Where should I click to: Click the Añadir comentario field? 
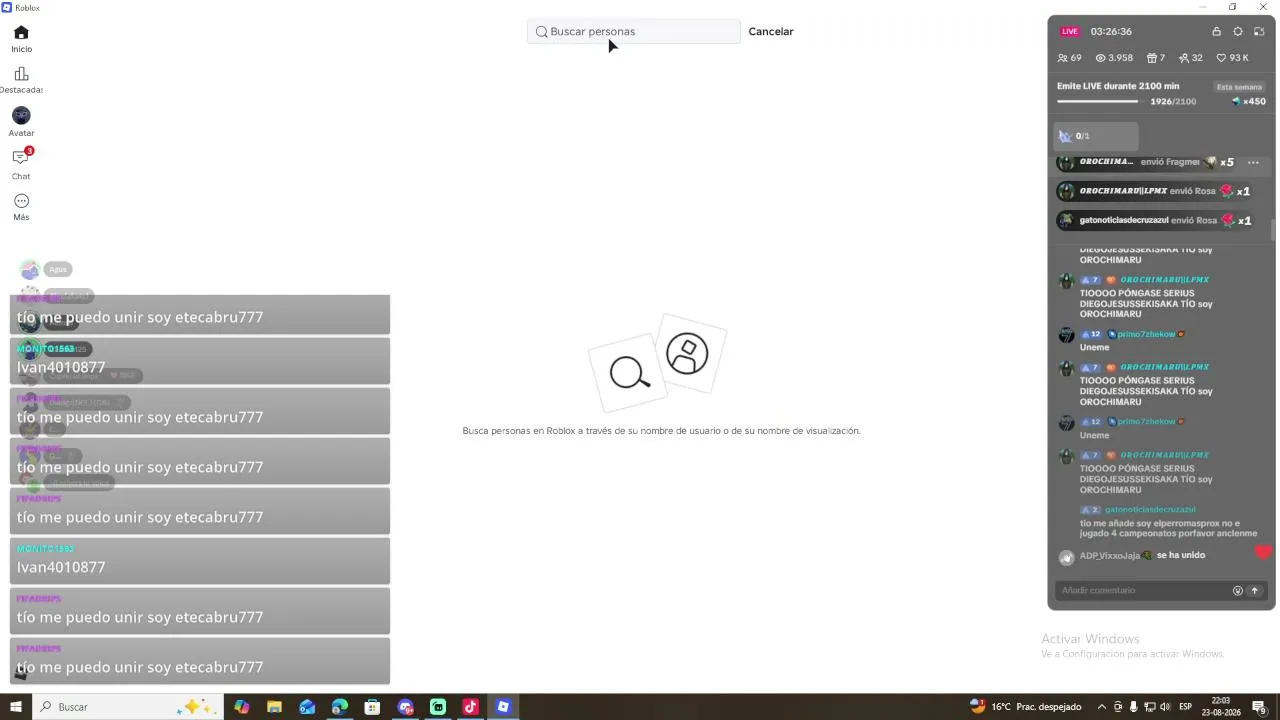[1144, 590]
